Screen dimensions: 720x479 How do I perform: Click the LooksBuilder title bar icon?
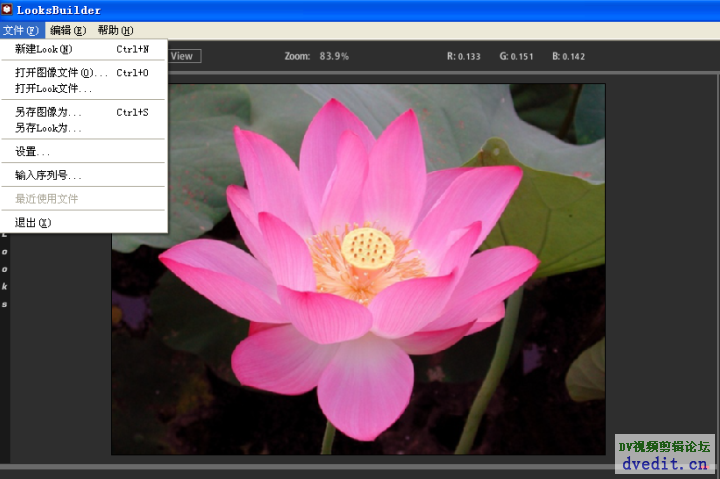[x=6, y=9]
